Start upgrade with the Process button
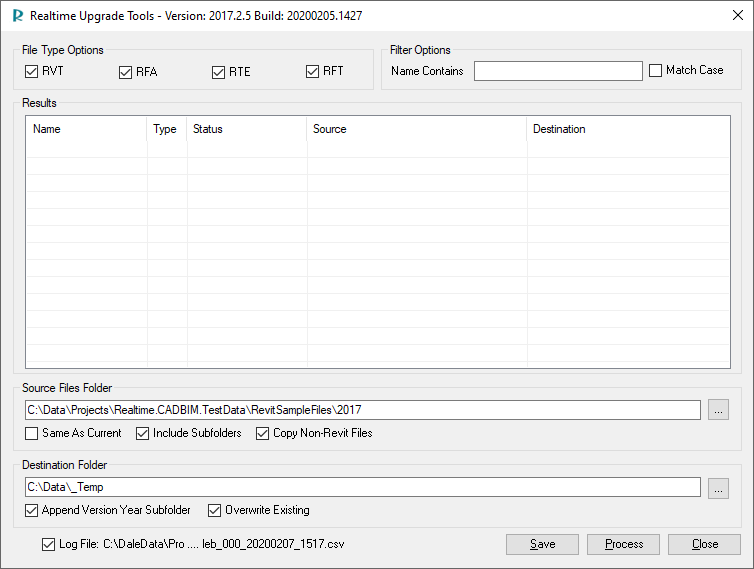The image size is (754, 569). pos(624,544)
